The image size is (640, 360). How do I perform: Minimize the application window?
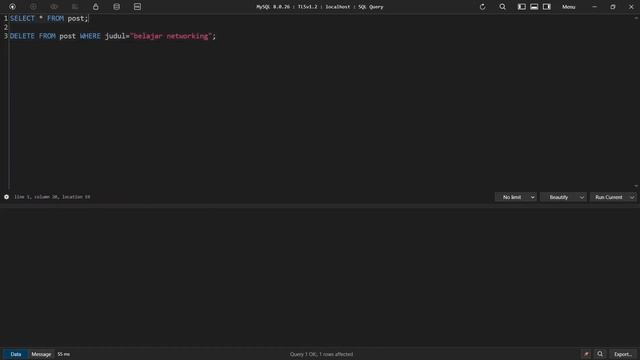[x=594, y=7]
